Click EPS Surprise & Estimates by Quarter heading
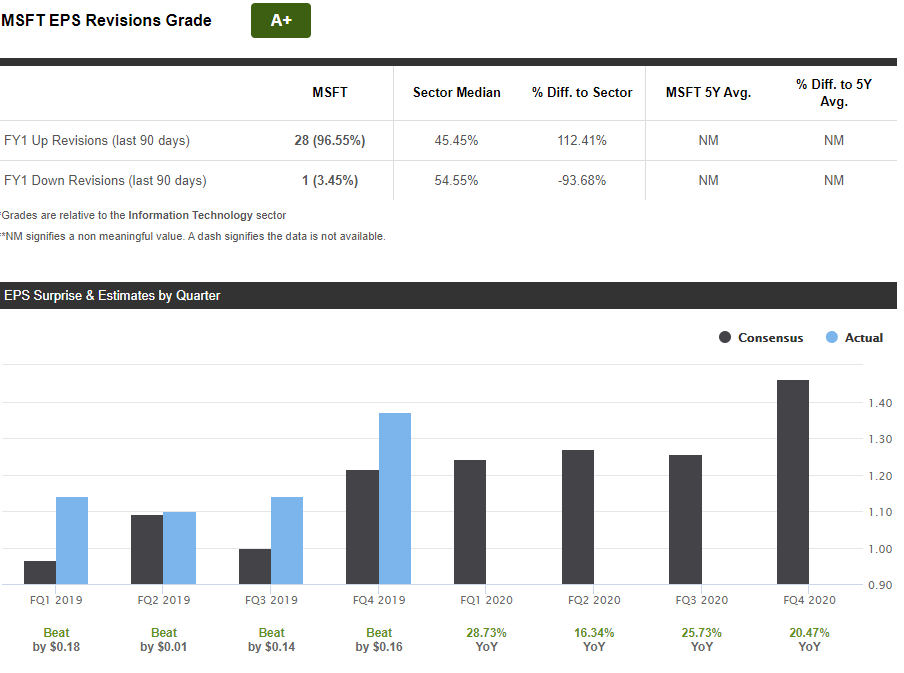Image resolution: width=904 pixels, height=673 pixels. coord(112,295)
